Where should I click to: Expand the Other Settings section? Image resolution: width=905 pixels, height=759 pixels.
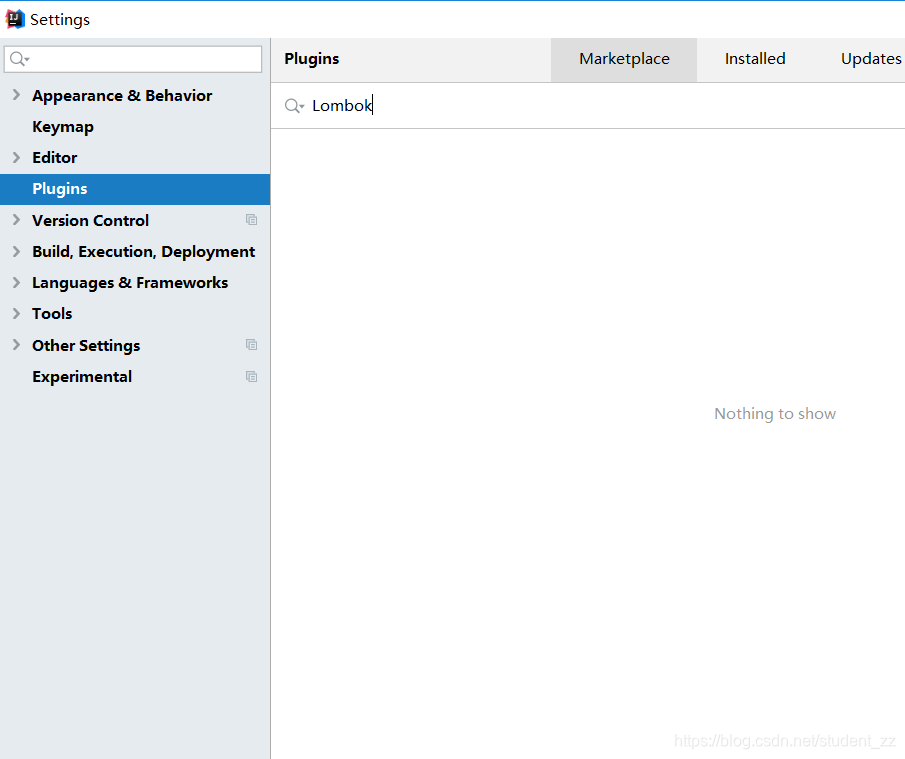(16, 345)
